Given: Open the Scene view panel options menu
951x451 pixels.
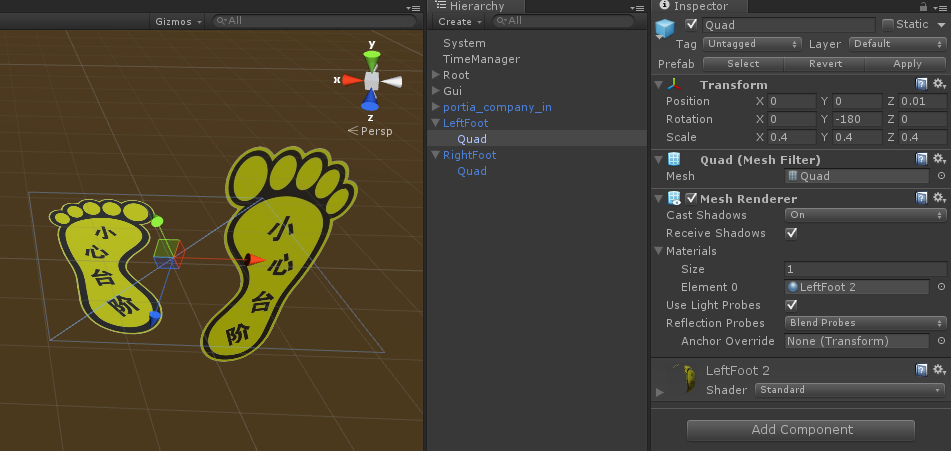Looking at the screenshot, I should (413, 8).
